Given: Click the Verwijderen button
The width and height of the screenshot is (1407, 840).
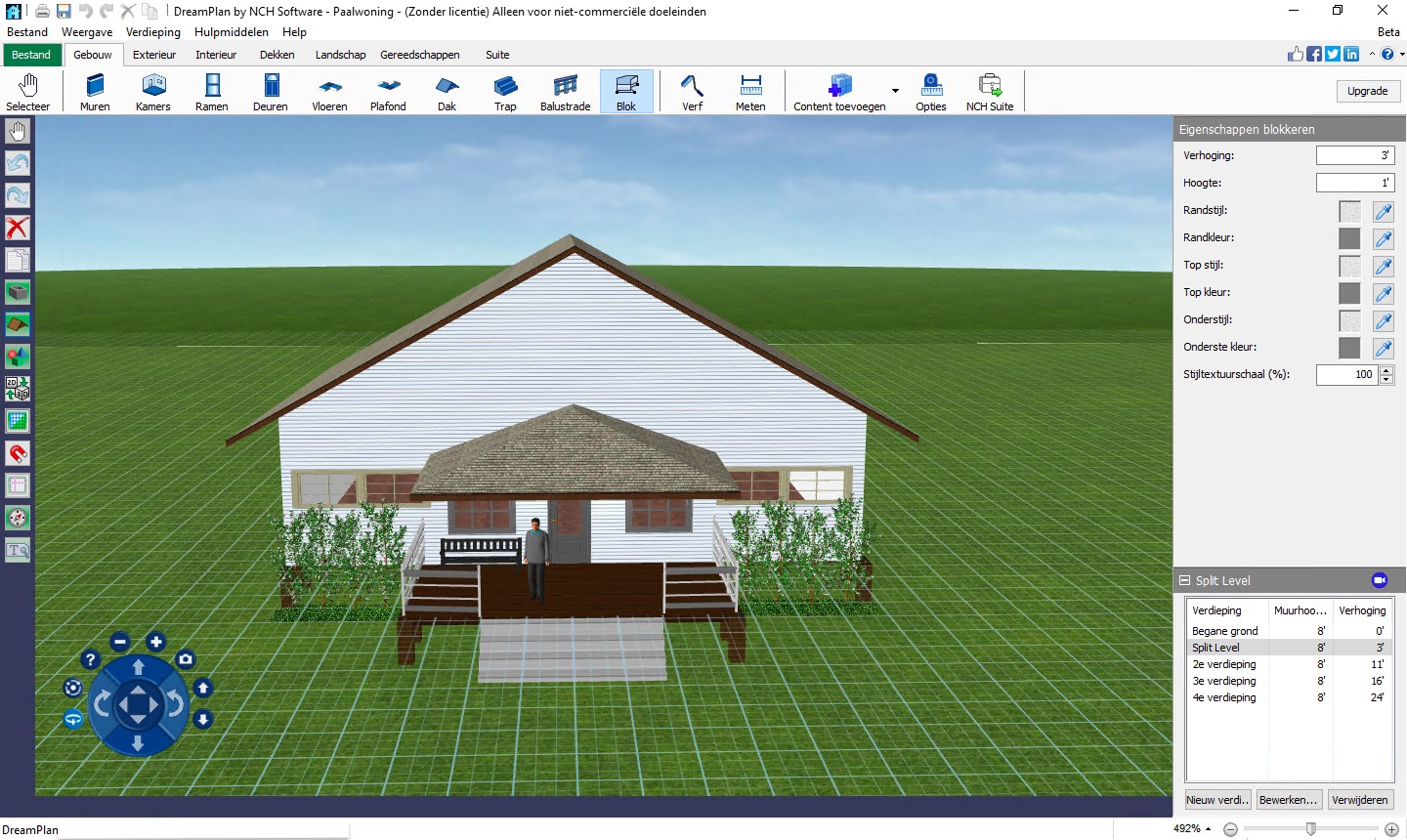Looking at the screenshot, I should 1360,799.
